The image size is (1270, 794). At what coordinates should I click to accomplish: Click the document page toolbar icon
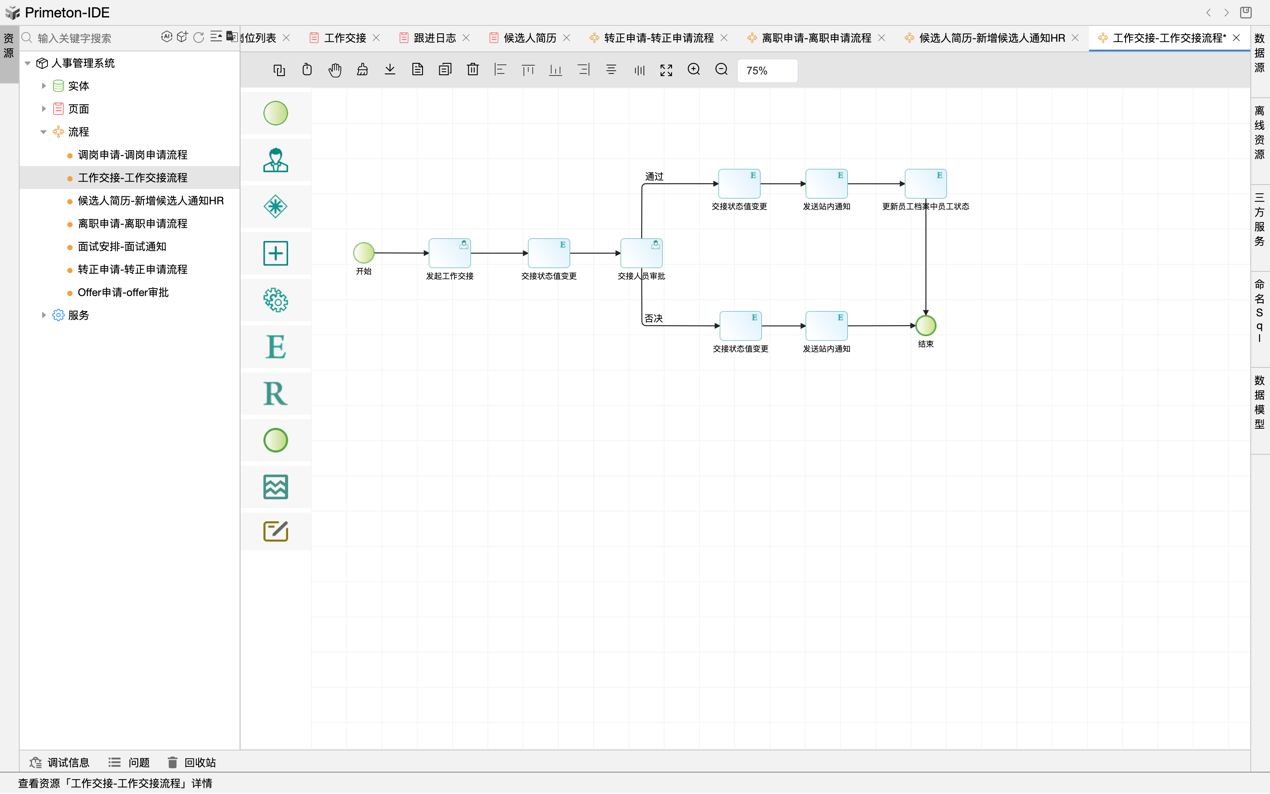tap(418, 70)
